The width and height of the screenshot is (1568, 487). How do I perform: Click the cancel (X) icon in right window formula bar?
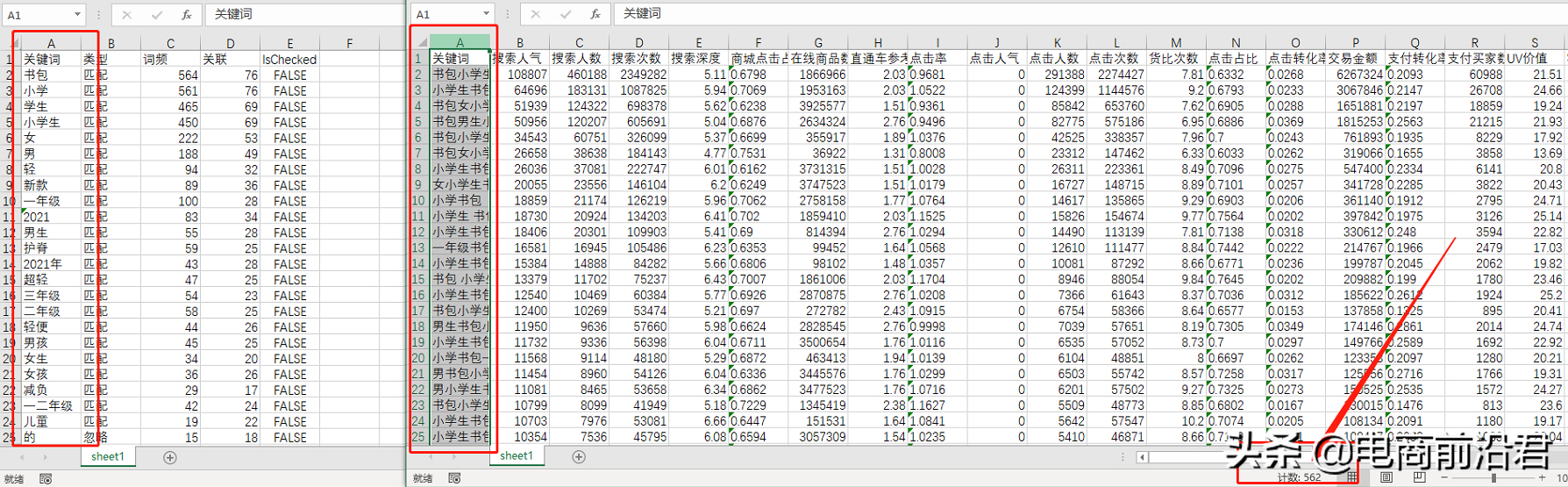click(536, 14)
